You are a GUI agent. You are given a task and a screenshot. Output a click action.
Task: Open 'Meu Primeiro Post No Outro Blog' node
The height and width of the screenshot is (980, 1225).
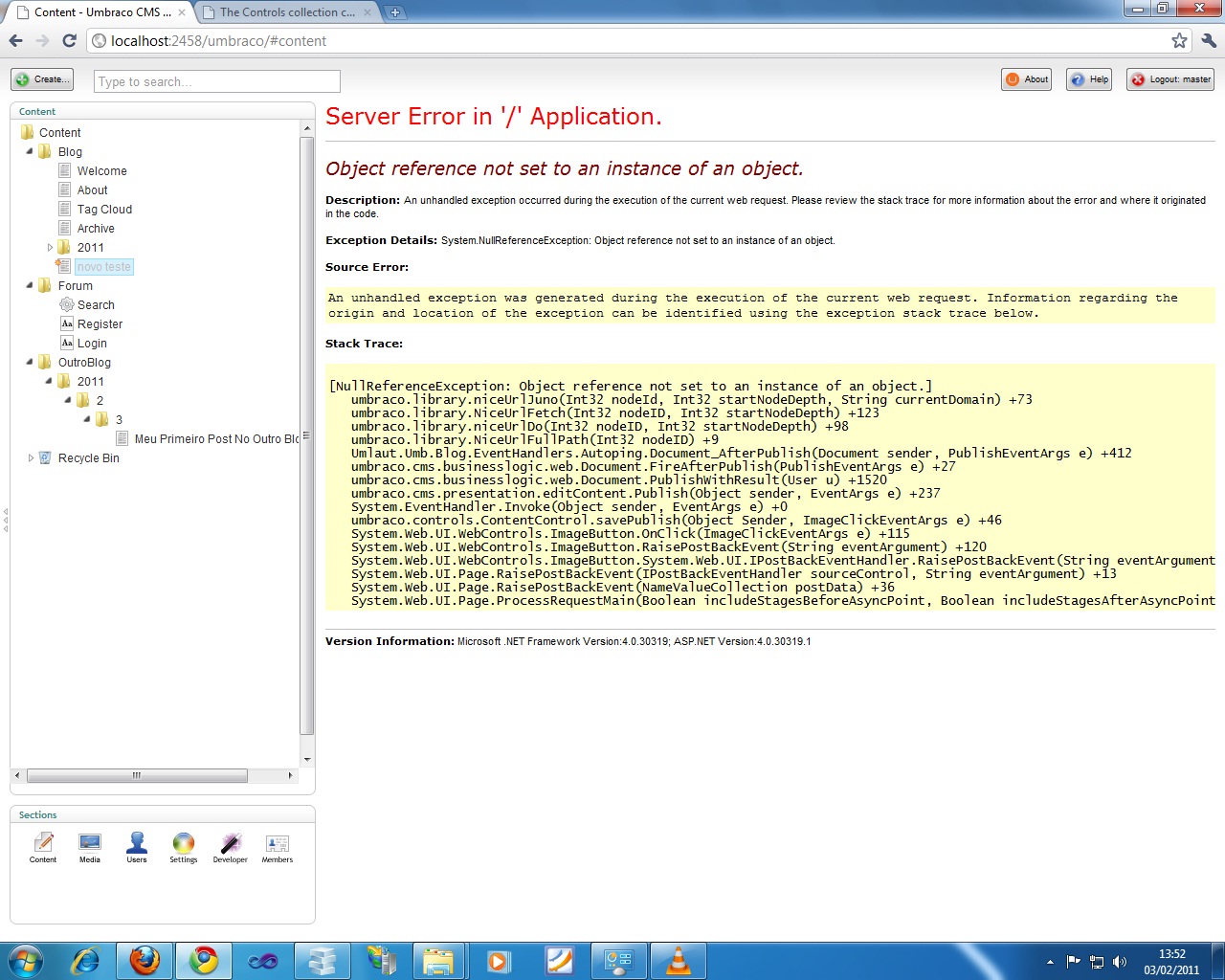tap(216, 438)
